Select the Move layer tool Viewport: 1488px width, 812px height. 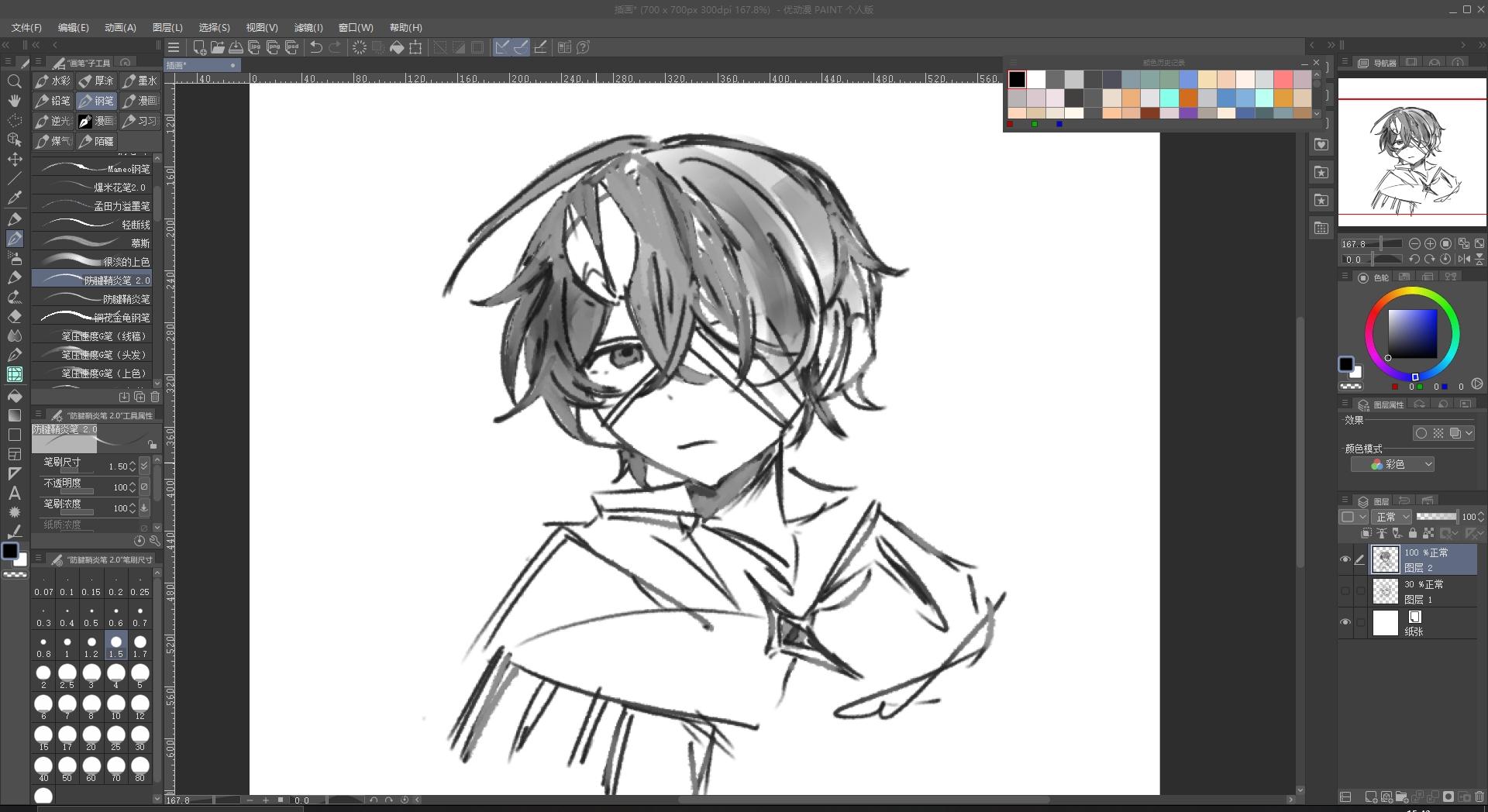pyautogui.click(x=15, y=159)
